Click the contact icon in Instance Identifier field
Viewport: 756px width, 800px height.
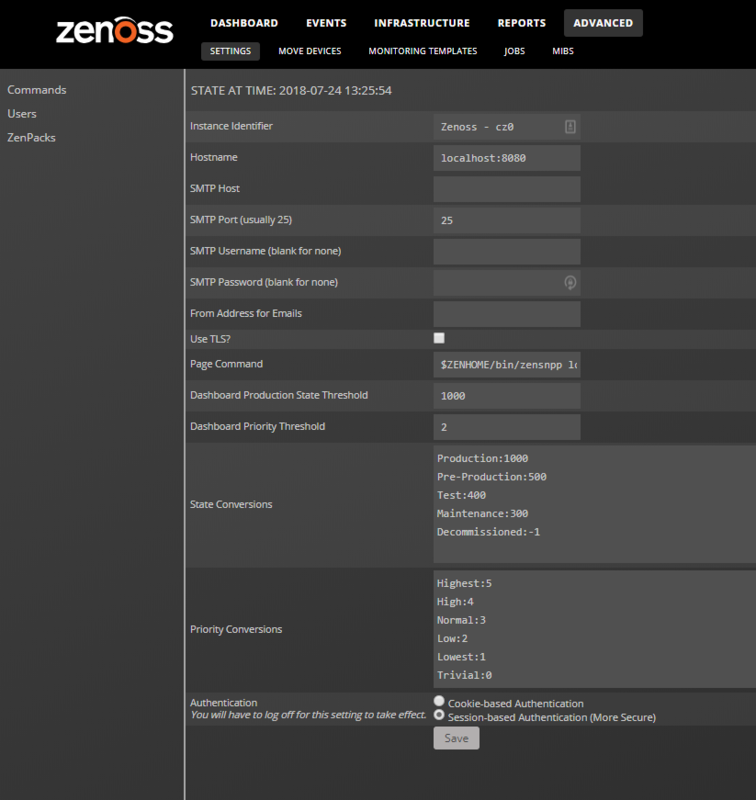[x=570, y=127]
